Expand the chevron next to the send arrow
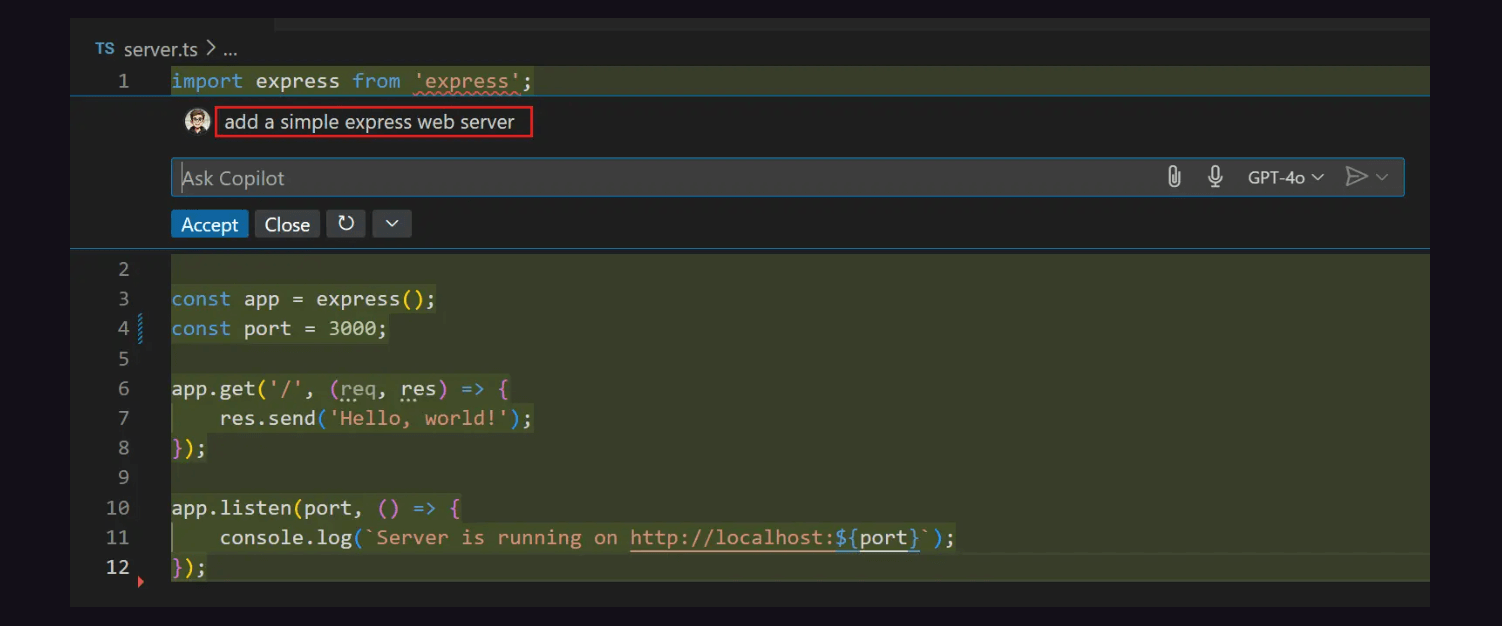Viewport: 1502px width, 626px height. point(1380,176)
